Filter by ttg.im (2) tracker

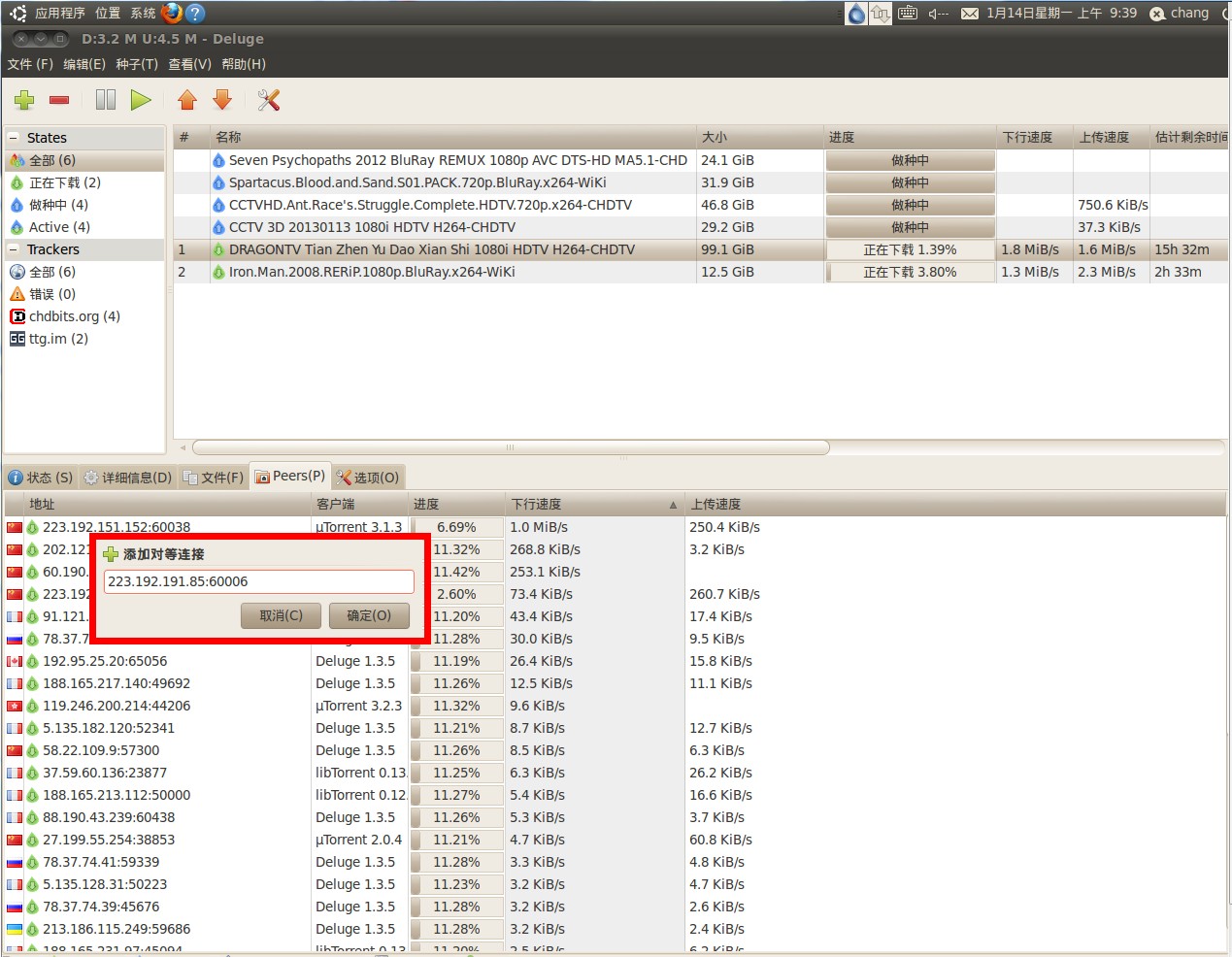[84, 339]
